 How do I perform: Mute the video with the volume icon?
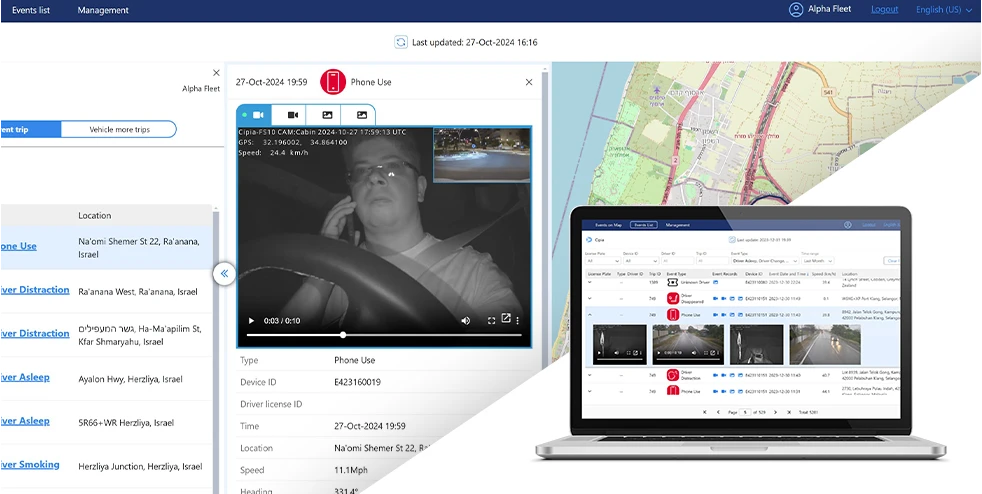[x=465, y=320]
